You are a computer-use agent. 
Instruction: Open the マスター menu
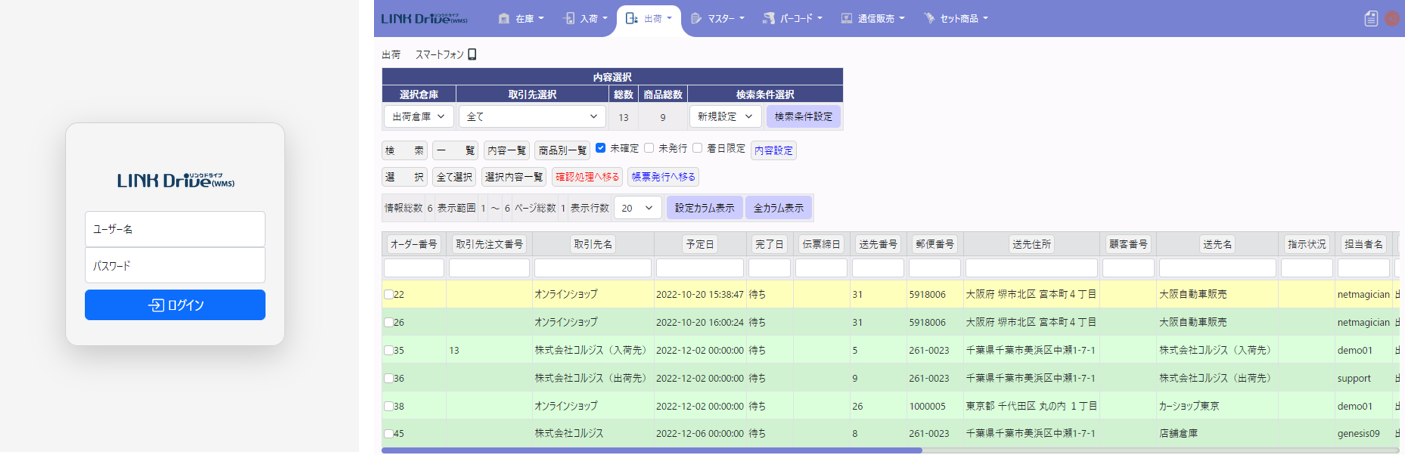pos(717,18)
